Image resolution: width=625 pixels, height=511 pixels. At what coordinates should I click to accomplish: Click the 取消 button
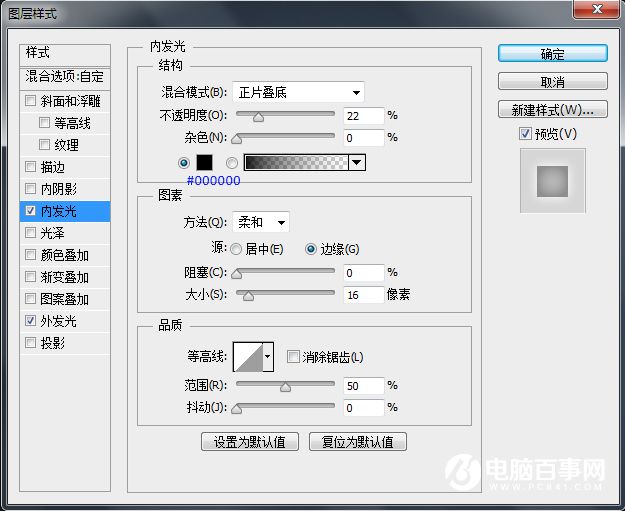(552, 82)
